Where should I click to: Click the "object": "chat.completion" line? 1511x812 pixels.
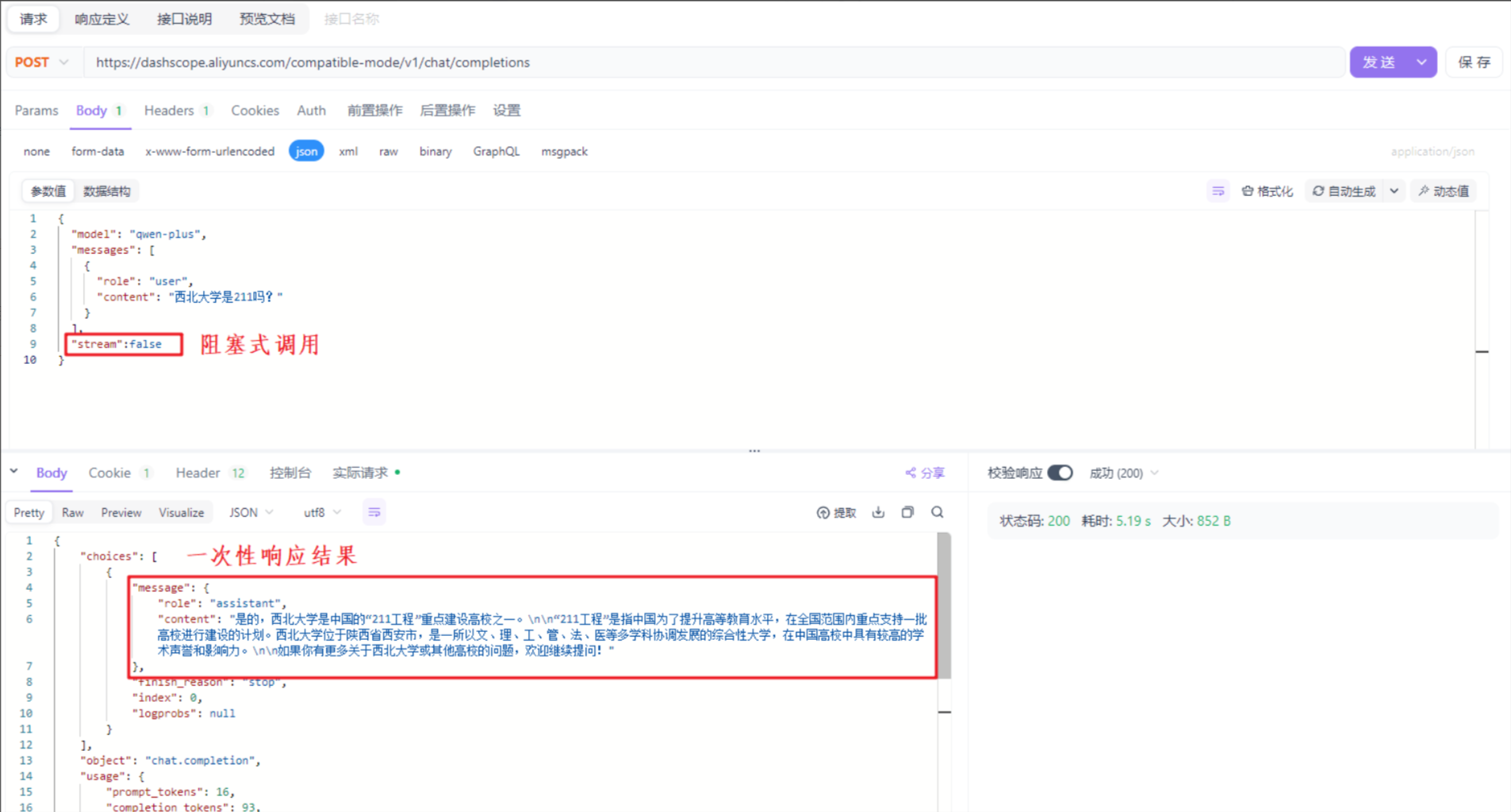[170, 760]
